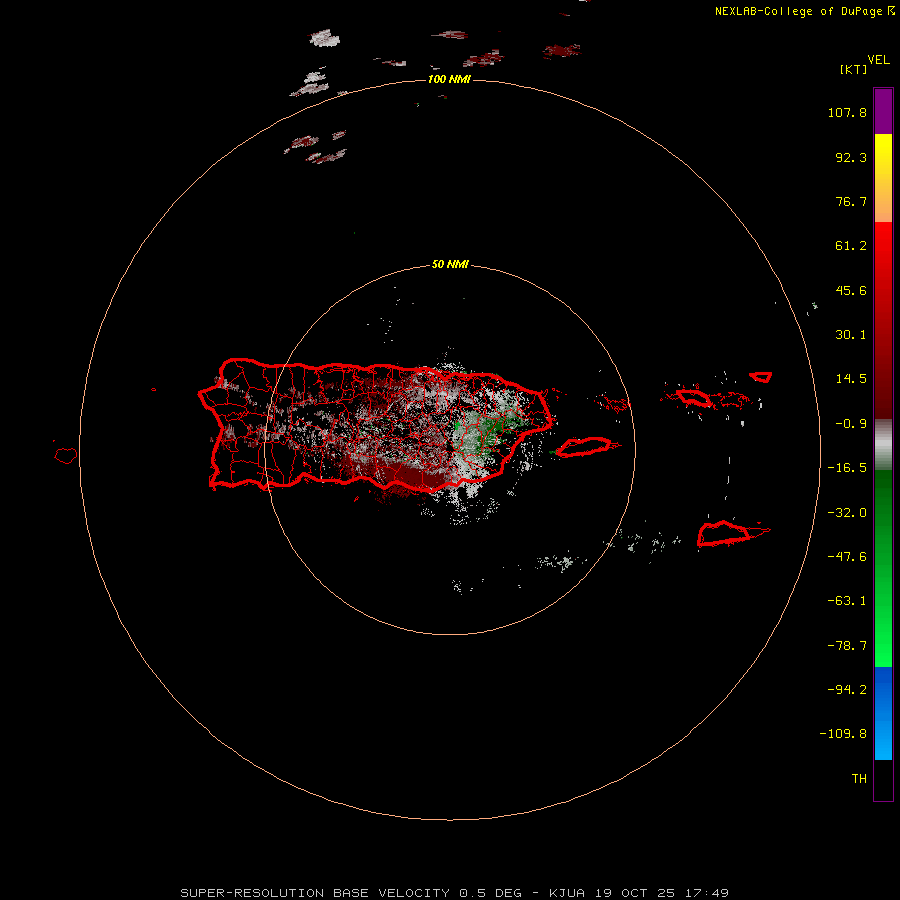Click the 107.8 legend value
This screenshot has height=900, width=900.
tap(847, 112)
